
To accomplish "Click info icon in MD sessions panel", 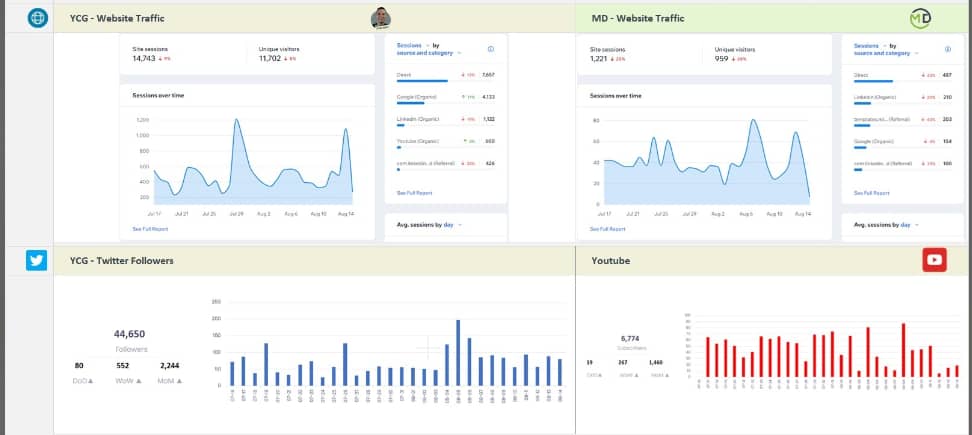I will click(947, 49).
